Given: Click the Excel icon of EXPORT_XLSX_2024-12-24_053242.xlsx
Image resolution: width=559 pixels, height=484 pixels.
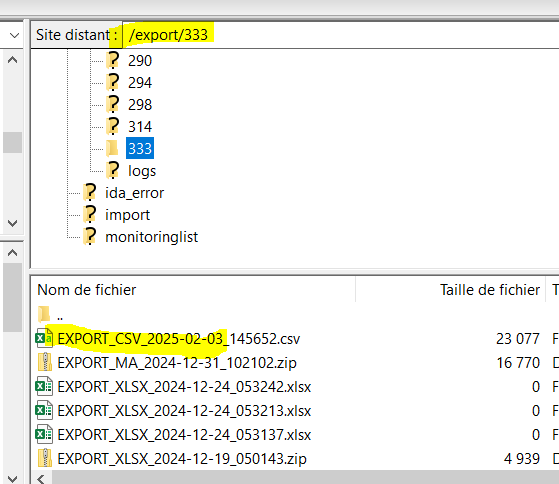Looking at the screenshot, I should coord(44,386).
